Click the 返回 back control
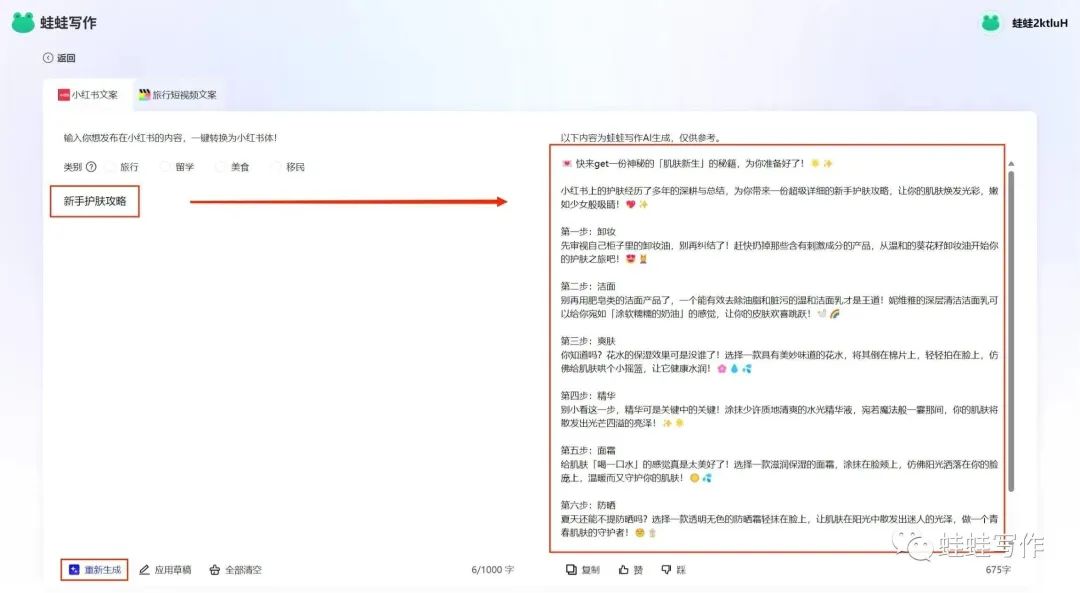The height and width of the screenshot is (593, 1080). pyautogui.click(x=60, y=58)
